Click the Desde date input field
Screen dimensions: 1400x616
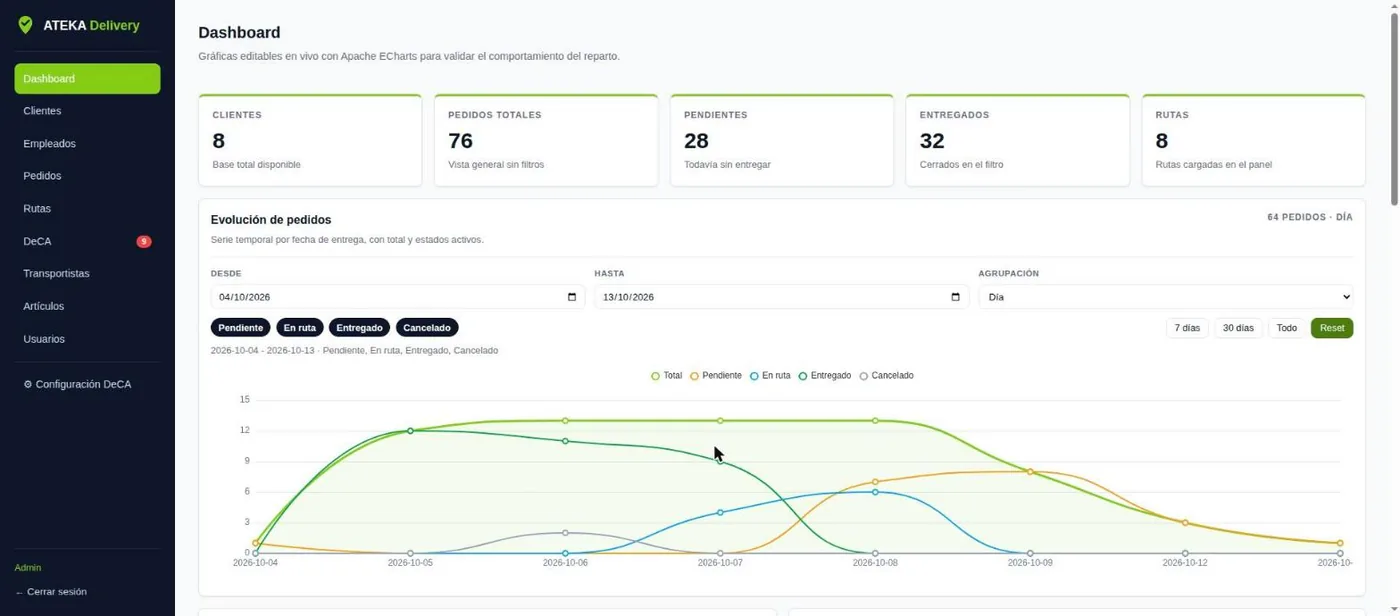(397, 297)
